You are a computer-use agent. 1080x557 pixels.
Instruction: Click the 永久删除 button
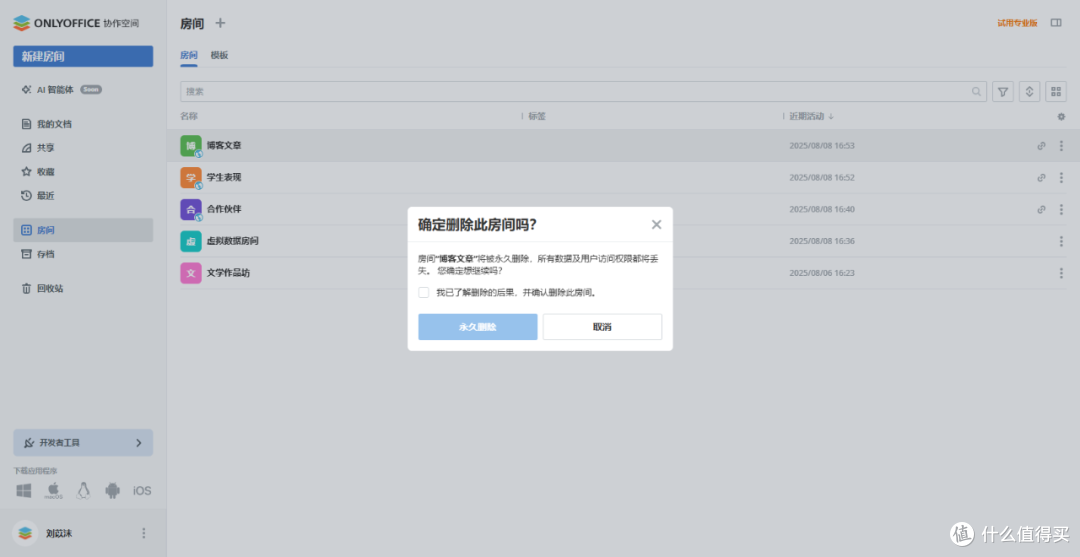coord(477,327)
